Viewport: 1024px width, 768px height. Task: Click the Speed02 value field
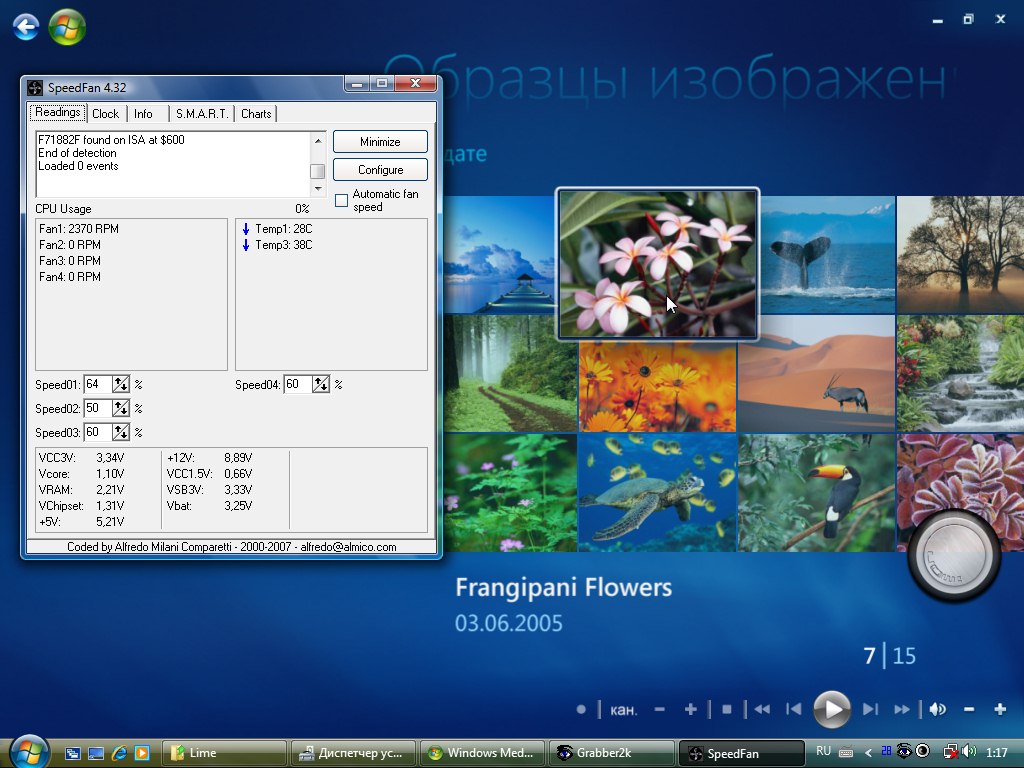[98, 409]
